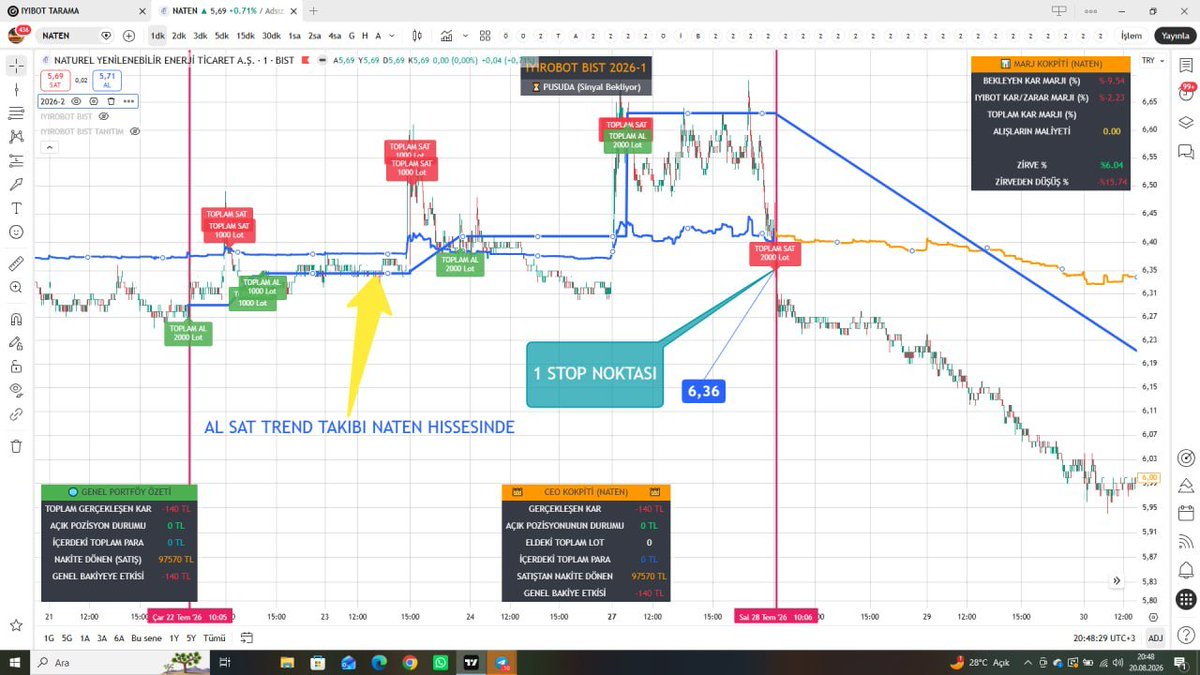Open the favorites star at bottom left
The width and height of the screenshot is (1200, 675).
(16, 625)
